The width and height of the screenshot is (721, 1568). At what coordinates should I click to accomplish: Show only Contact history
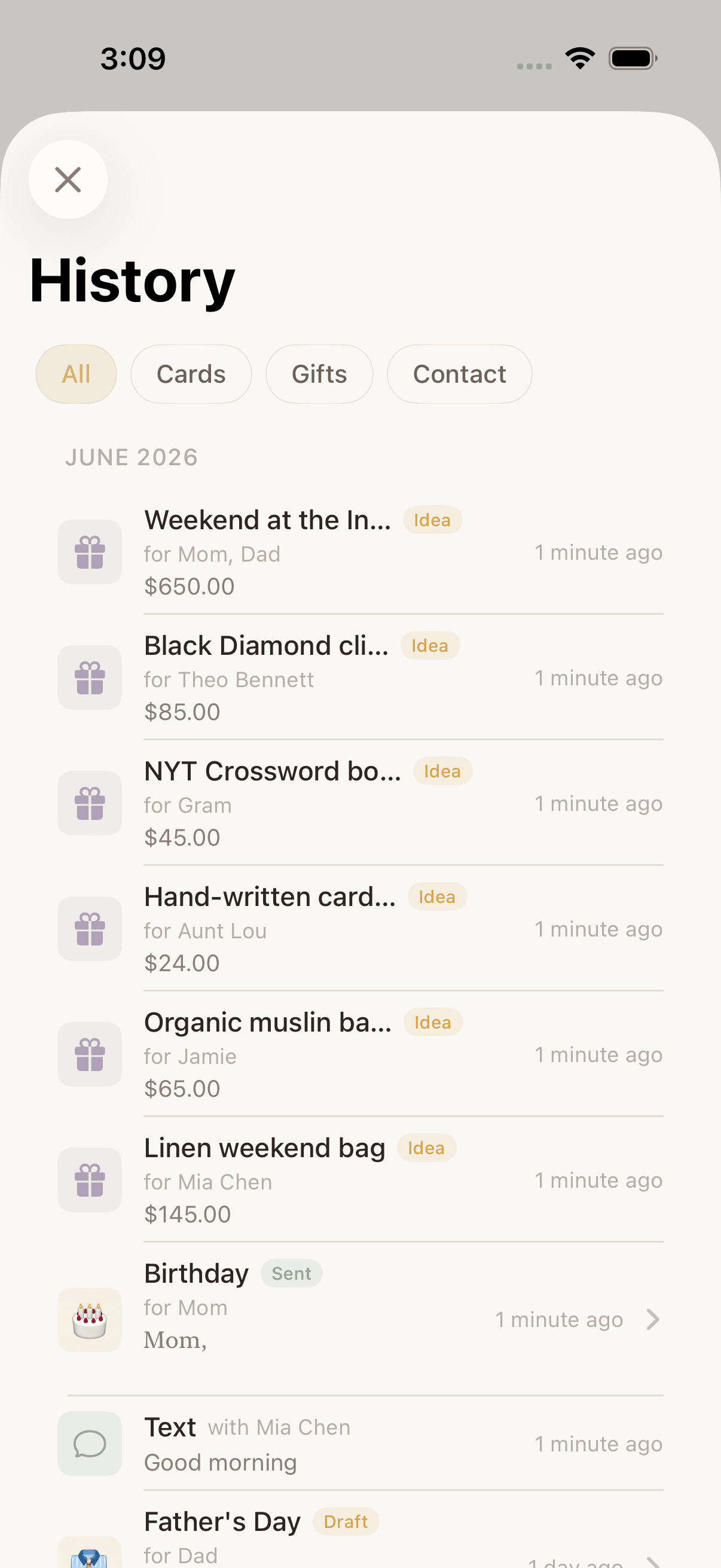pos(459,374)
